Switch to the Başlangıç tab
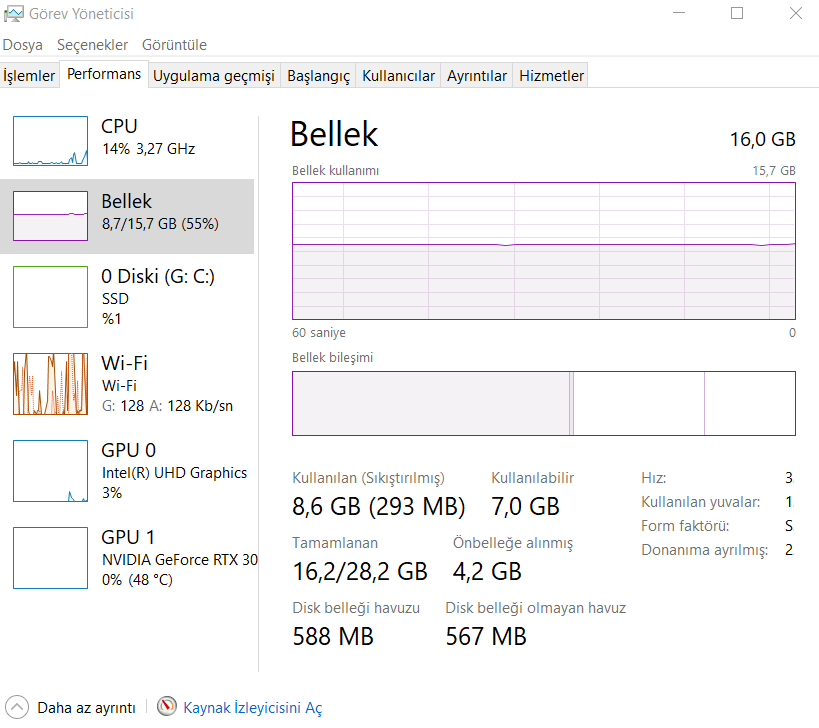This screenshot has height=728, width=819. tap(318, 76)
